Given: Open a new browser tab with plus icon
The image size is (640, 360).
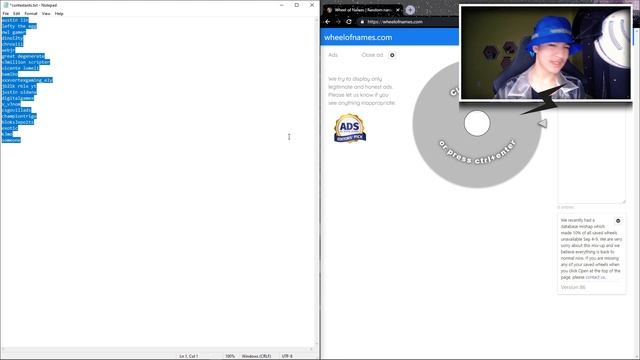Looking at the screenshot, I should [x=410, y=10].
